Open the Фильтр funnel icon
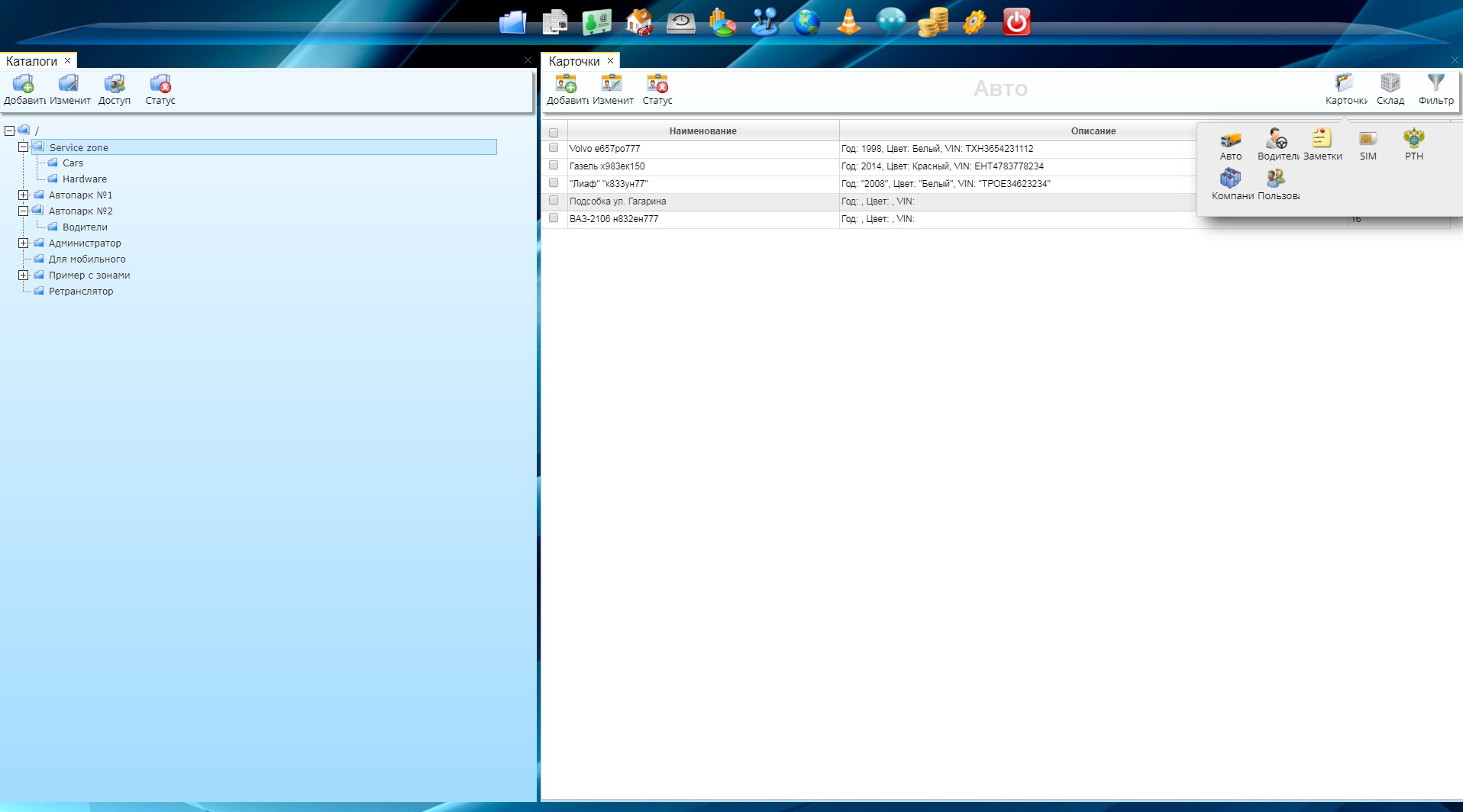1463x812 pixels. point(1436,89)
